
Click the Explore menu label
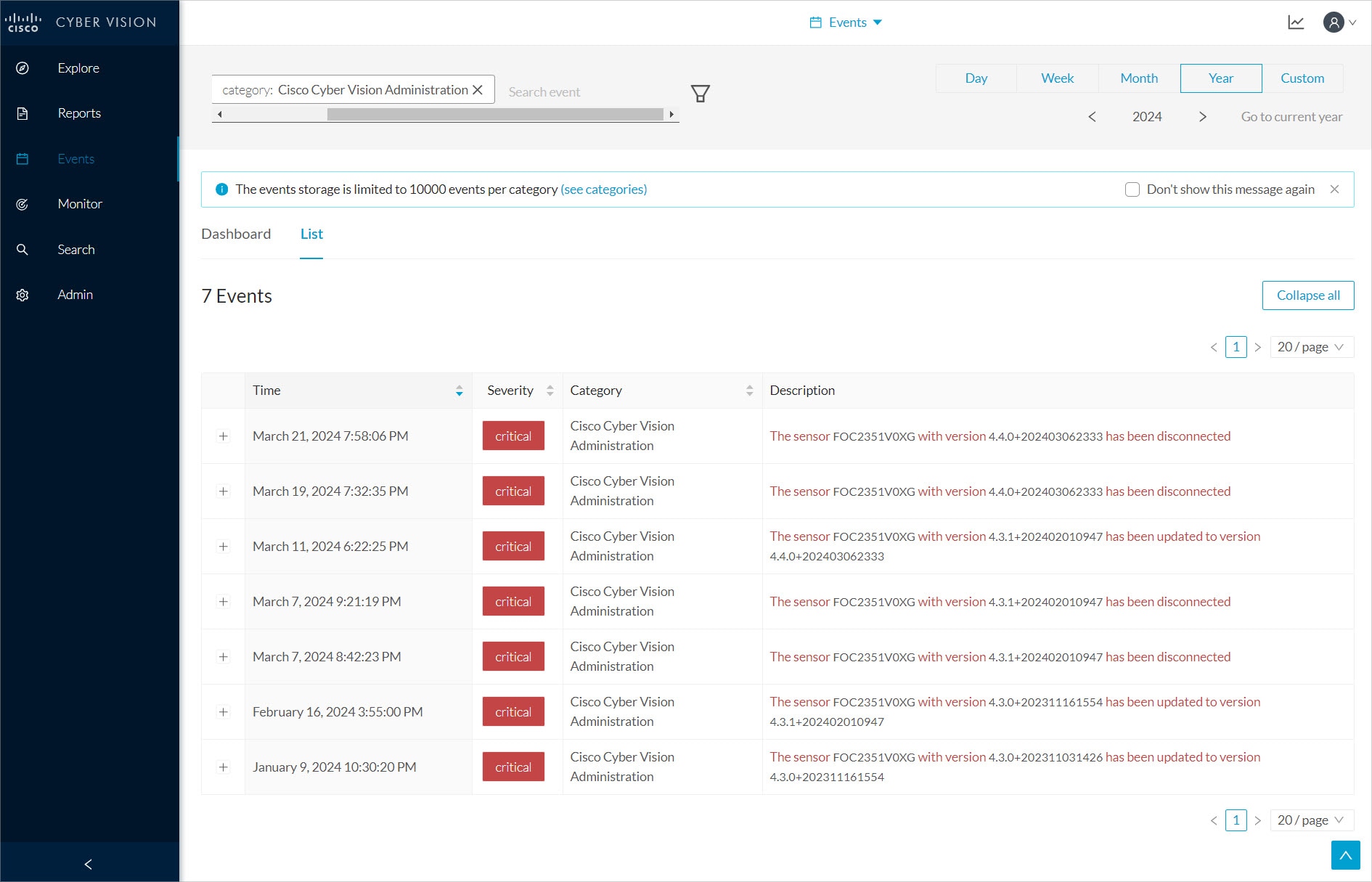click(78, 68)
